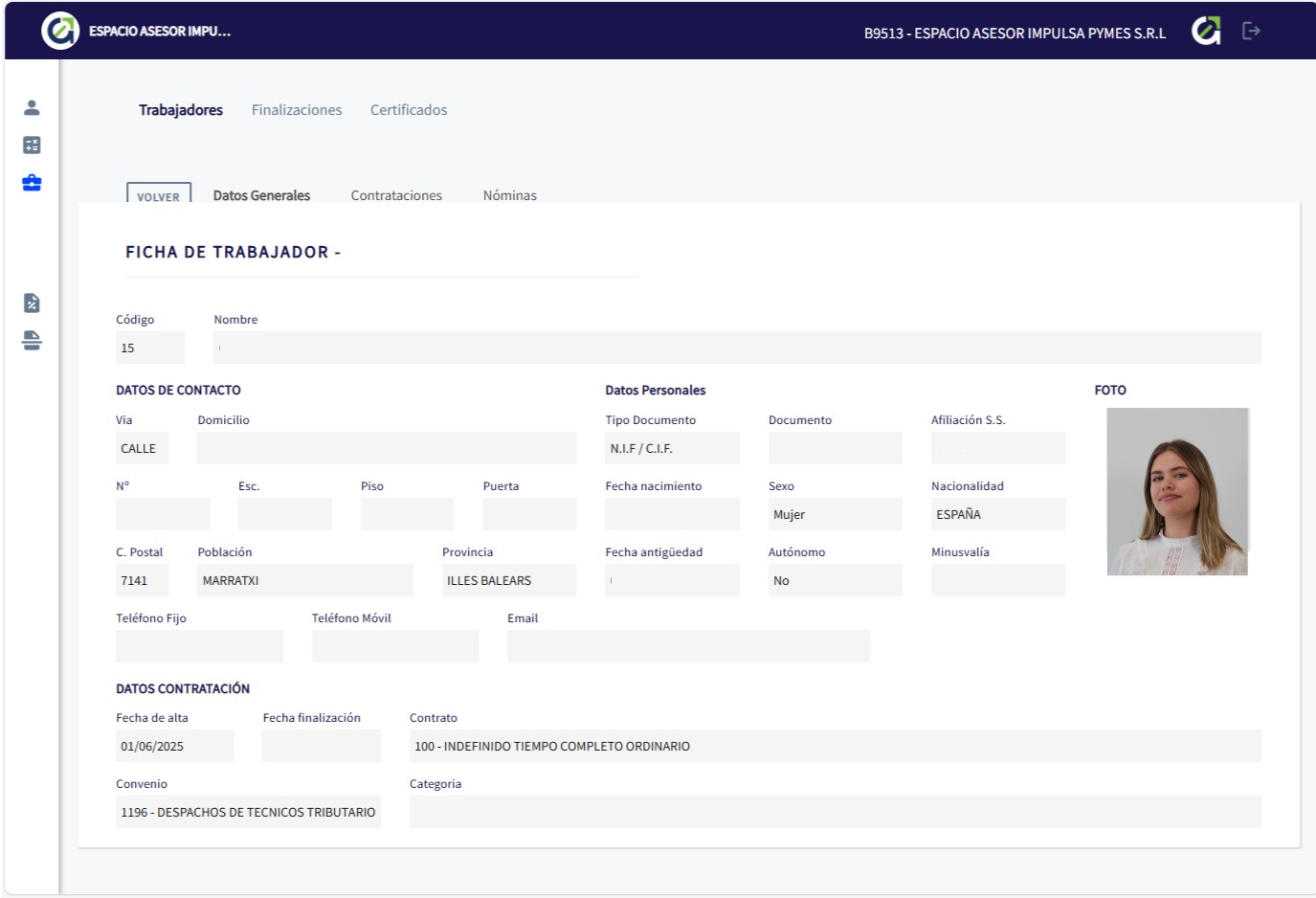Click the scanner icon in sidebar
1316x898 pixels.
32,341
